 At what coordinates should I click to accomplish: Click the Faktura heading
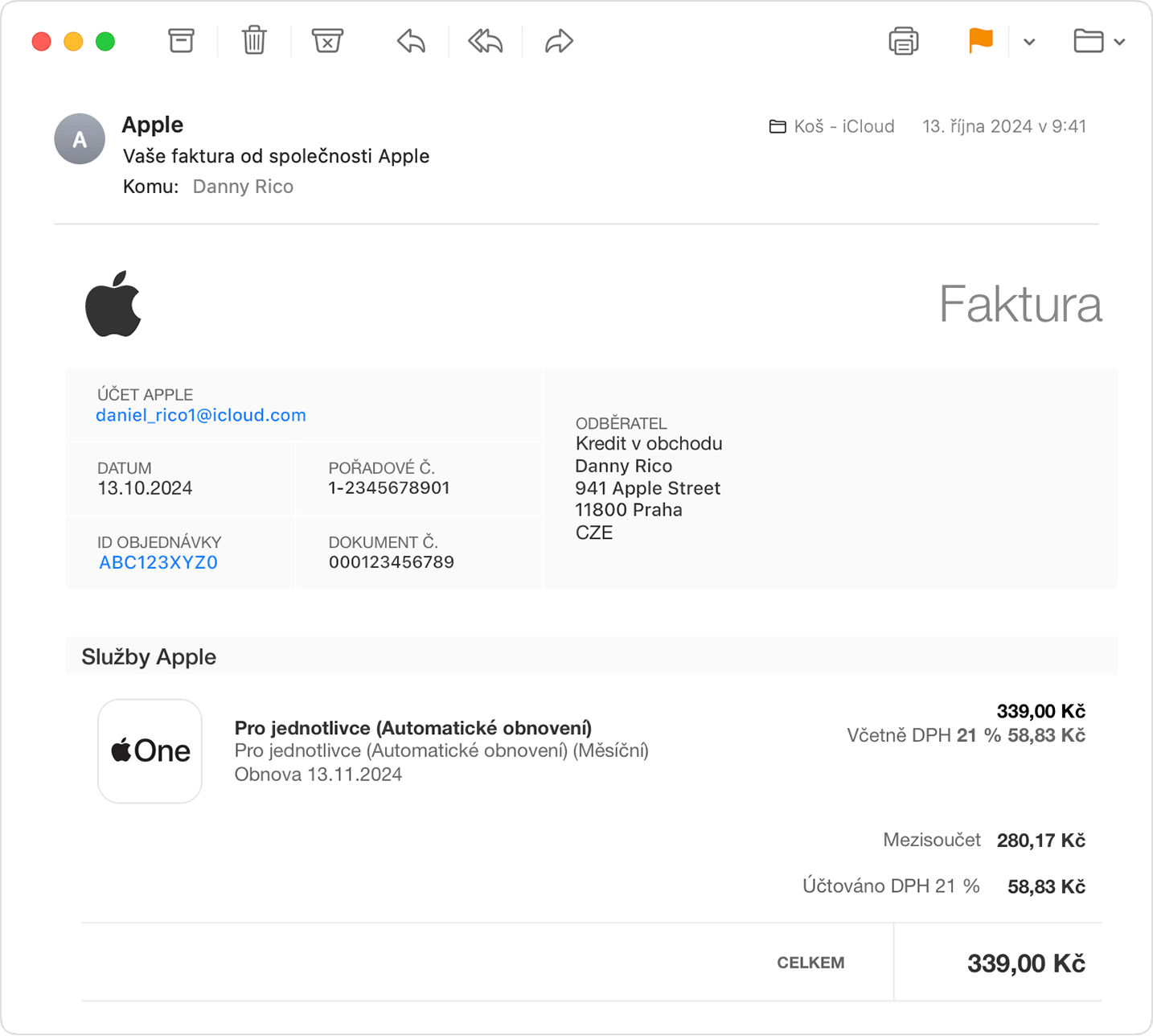(x=1020, y=304)
